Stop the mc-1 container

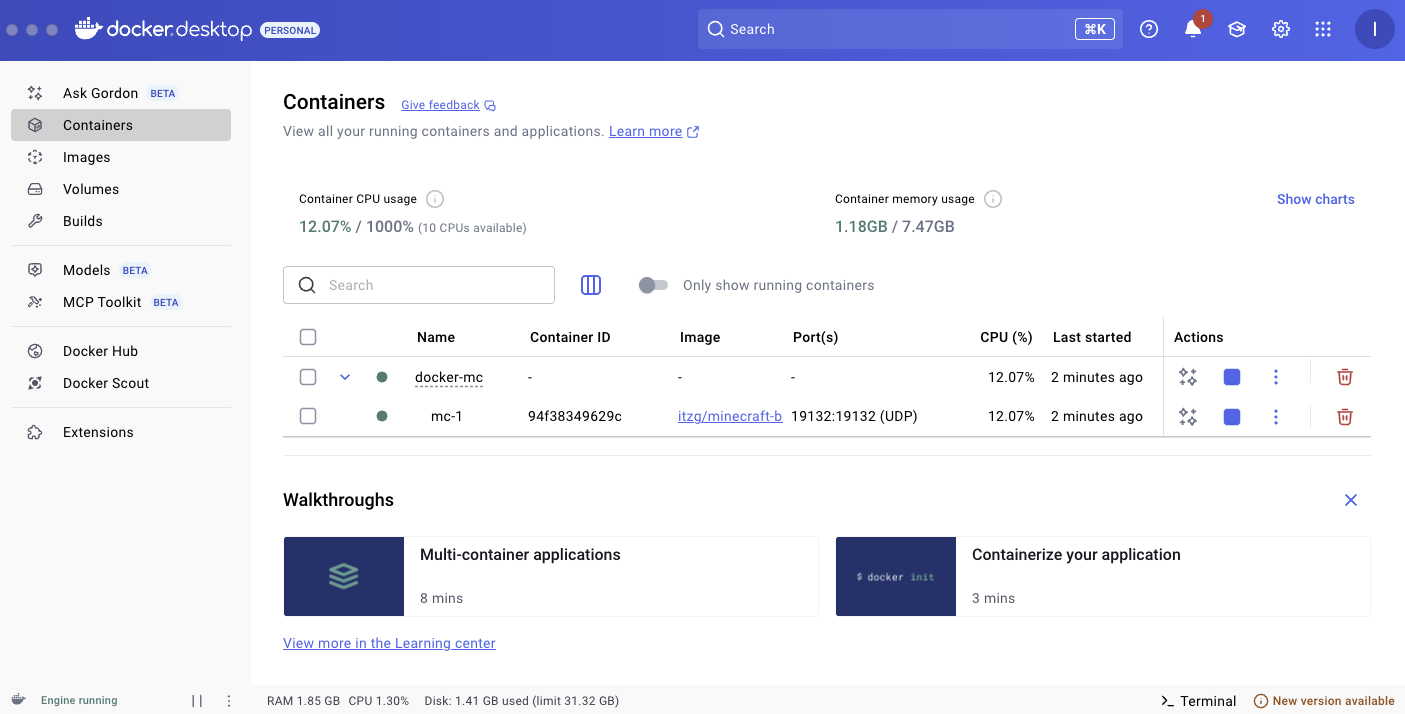[x=1232, y=417]
